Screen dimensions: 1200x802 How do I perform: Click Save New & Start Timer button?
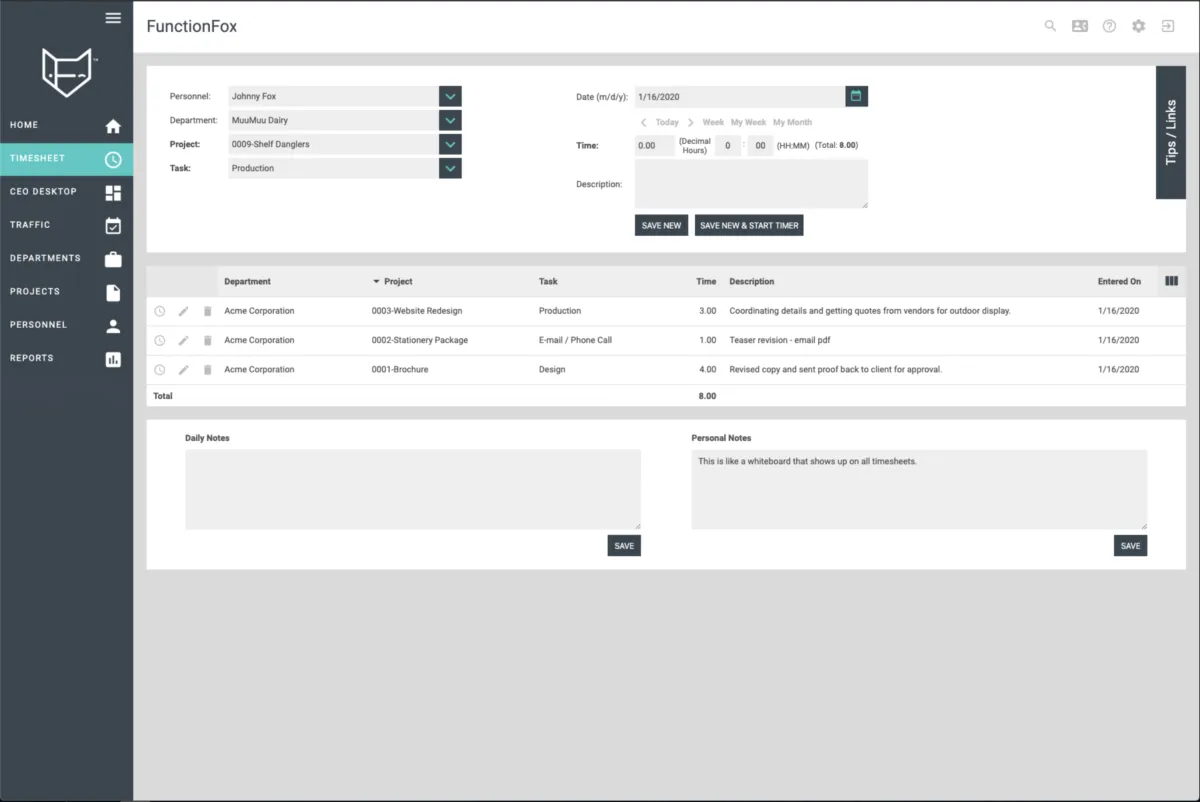(749, 225)
